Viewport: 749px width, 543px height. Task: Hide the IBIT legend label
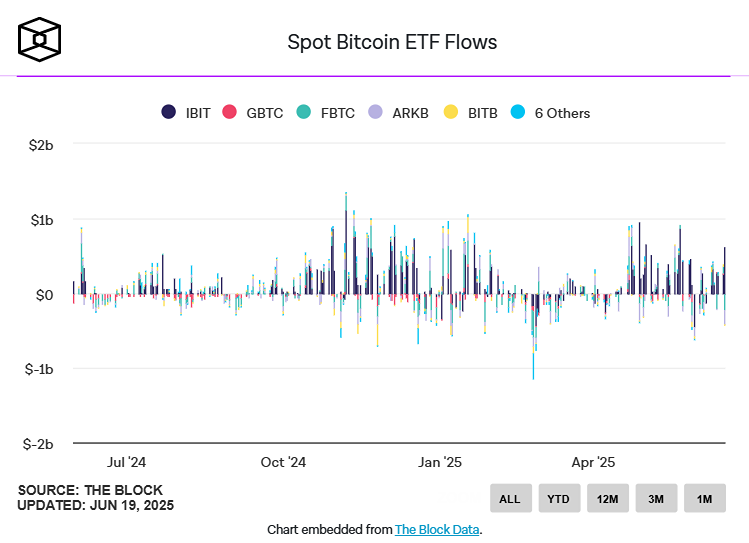pos(198,113)
